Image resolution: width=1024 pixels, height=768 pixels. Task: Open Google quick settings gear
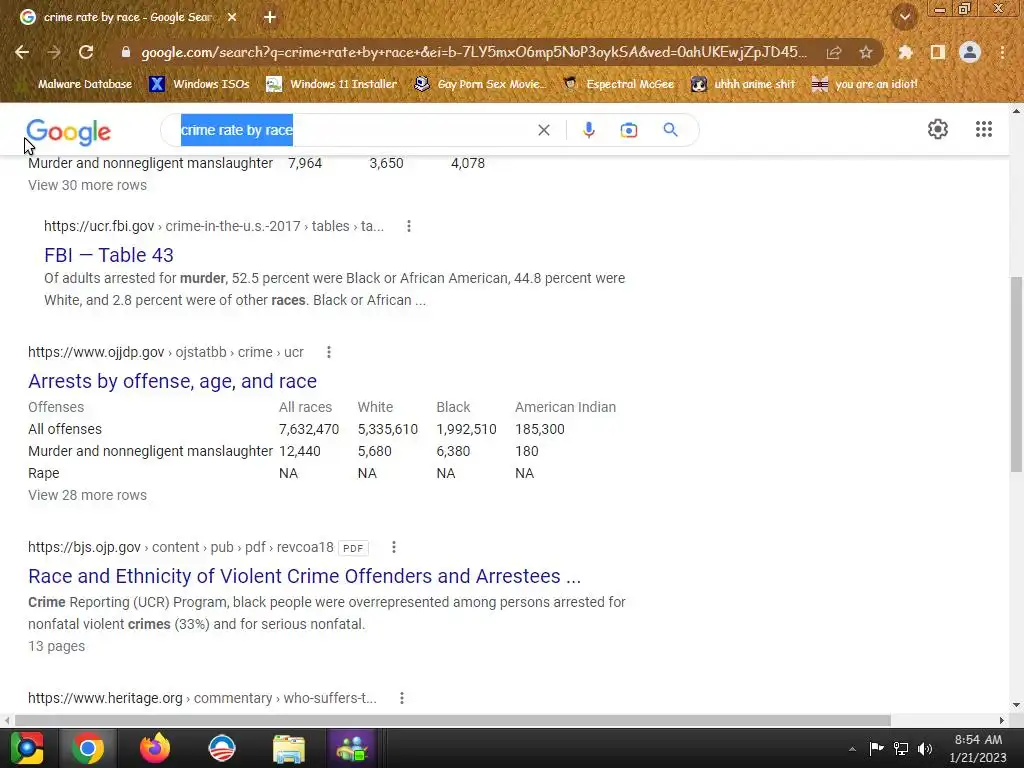938,129
